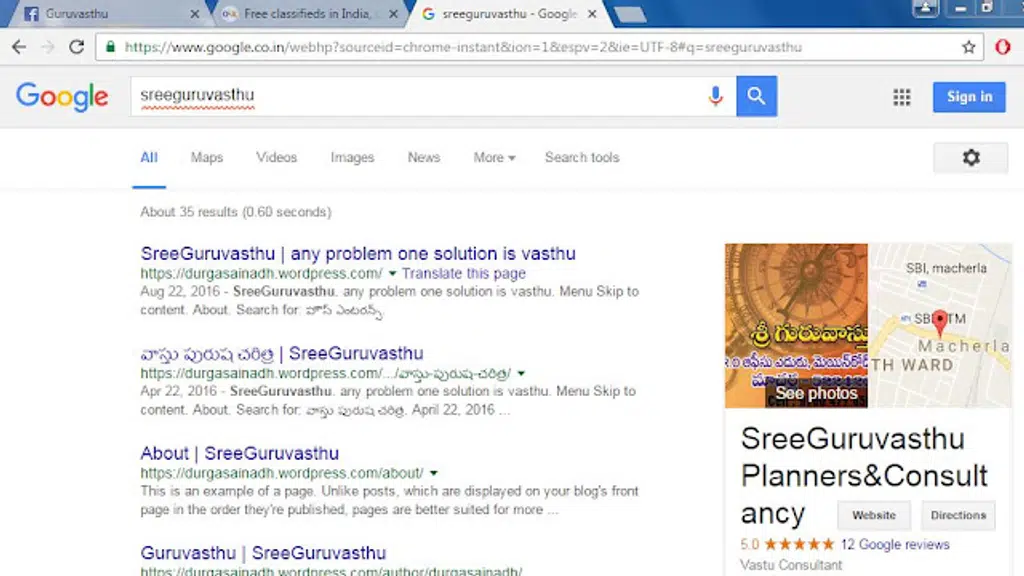Open Search tools options
1024x576 pixels.
(x=582, y=157)
